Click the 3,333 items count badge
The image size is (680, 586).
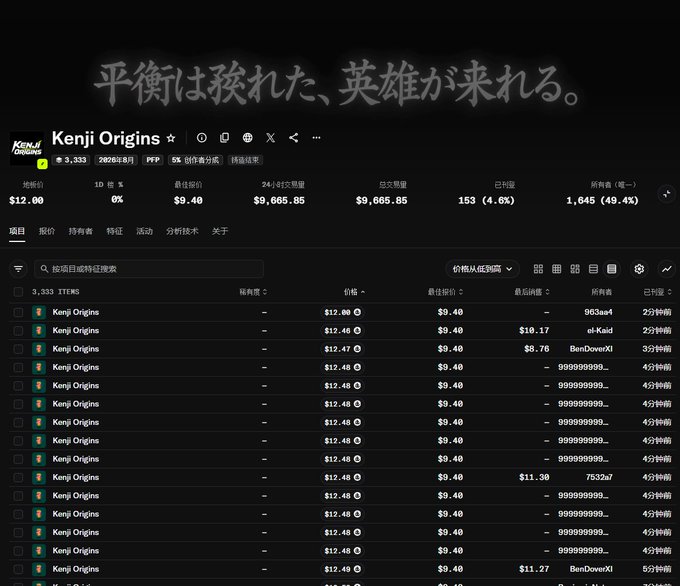tap(71, 160)
